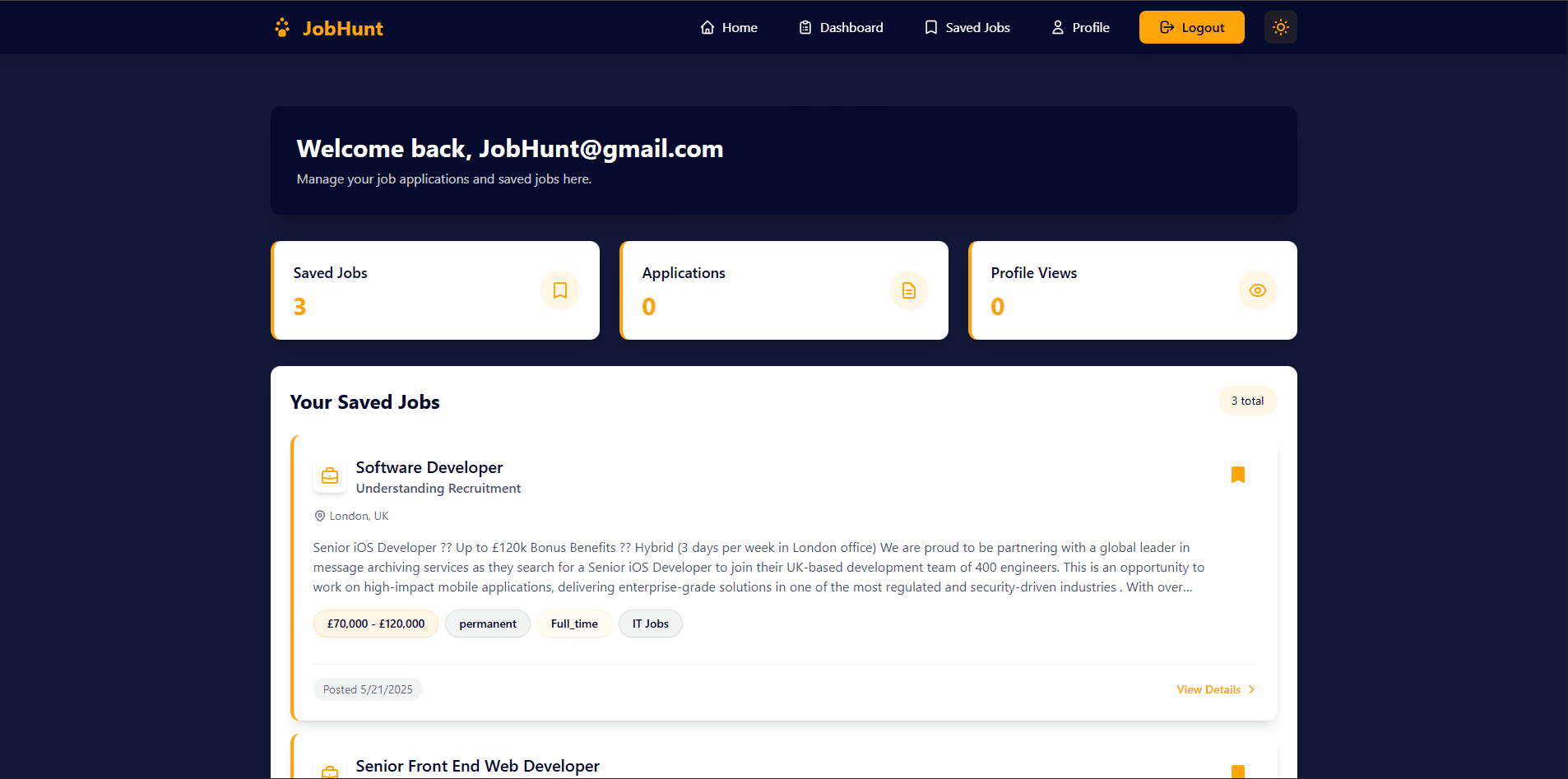Click the 'Your Saved Jobs' heading
This screenshot has width=1568, height=779.
364,402
